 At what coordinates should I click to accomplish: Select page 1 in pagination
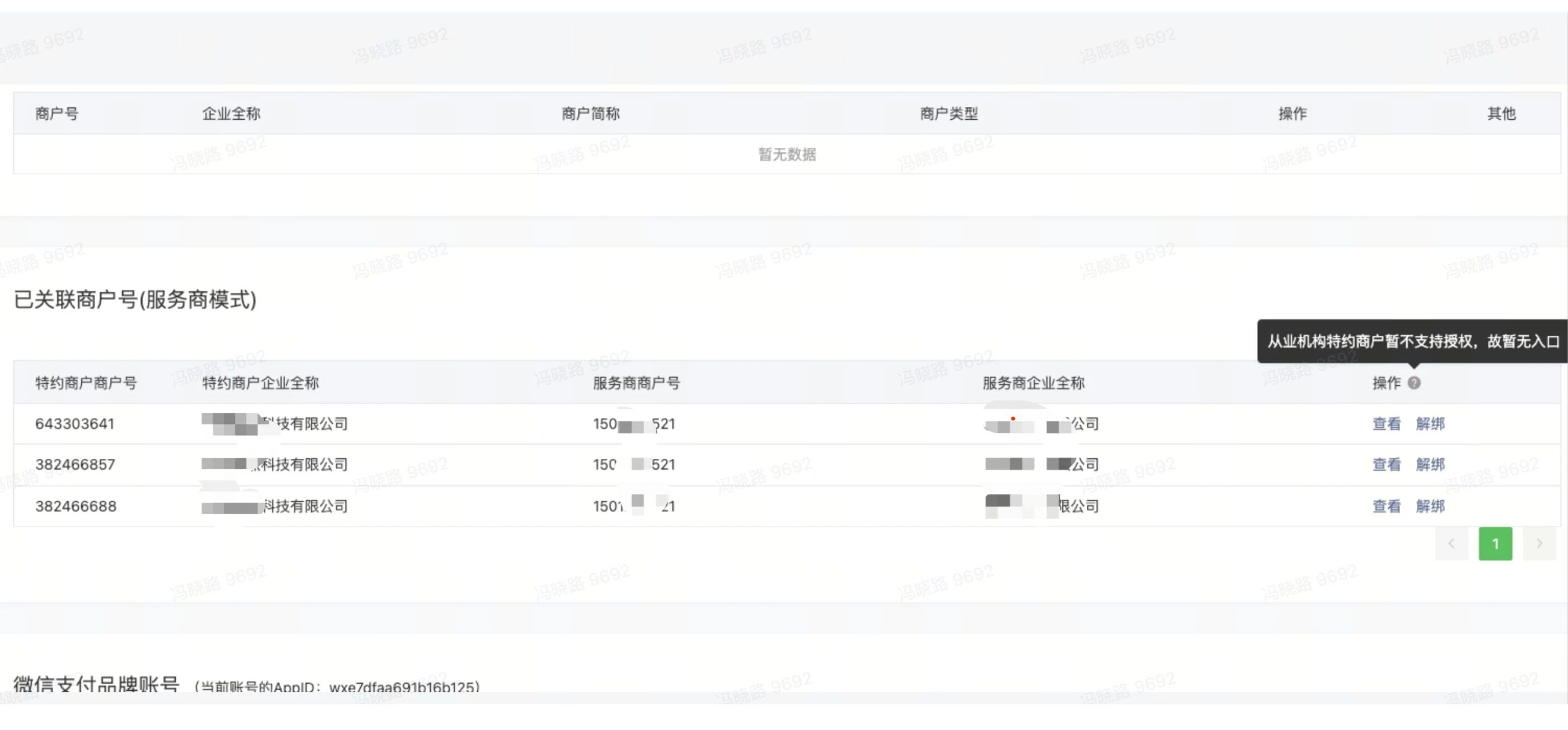click(x=1495, y=543)
